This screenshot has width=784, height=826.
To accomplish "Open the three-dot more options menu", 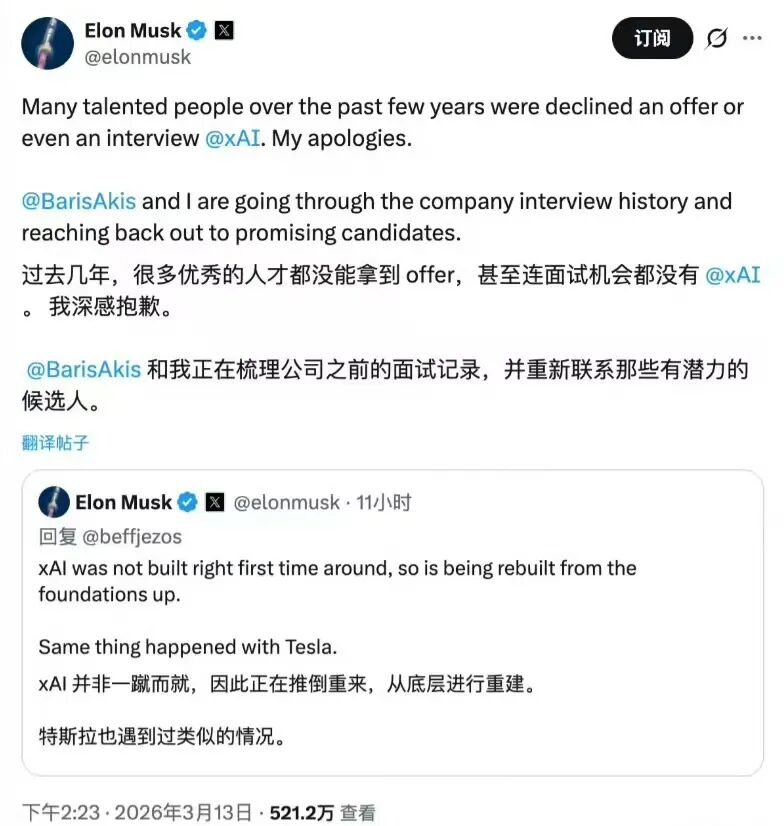I will pyautogui.click(x=751, y=38).
